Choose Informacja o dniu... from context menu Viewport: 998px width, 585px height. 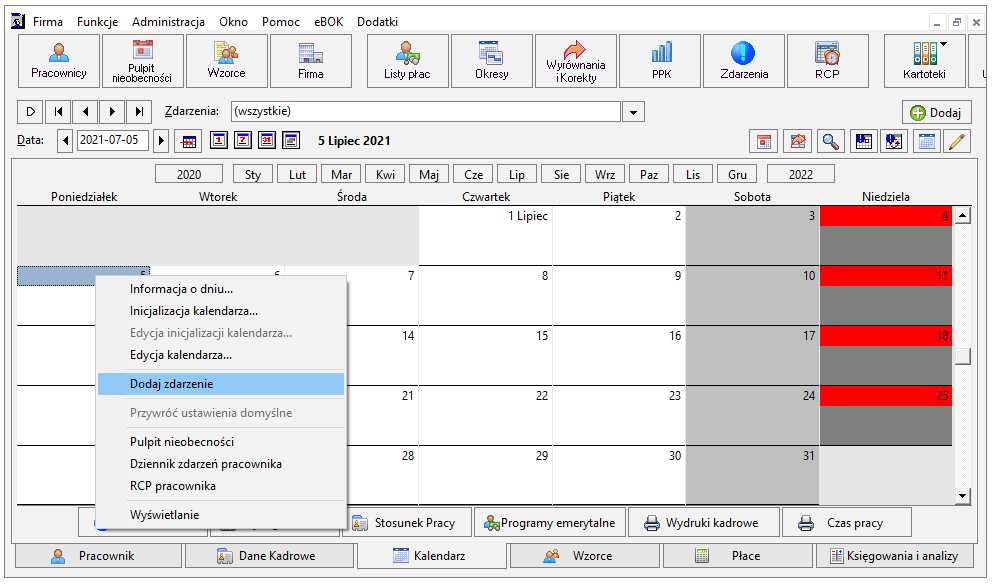coord(221,289)
